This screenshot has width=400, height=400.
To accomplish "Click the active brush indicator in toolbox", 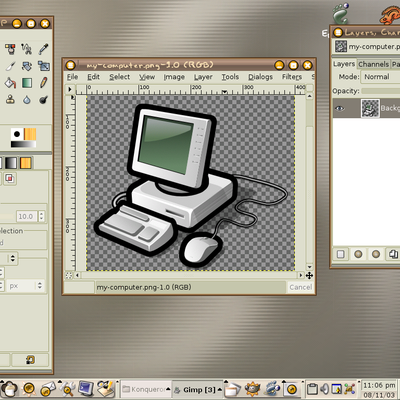I will point(17,134).
